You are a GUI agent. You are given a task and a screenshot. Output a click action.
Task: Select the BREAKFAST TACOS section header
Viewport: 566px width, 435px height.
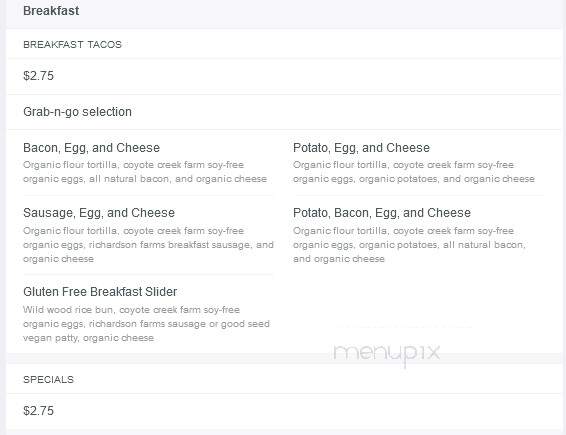[x=72, y=44]
